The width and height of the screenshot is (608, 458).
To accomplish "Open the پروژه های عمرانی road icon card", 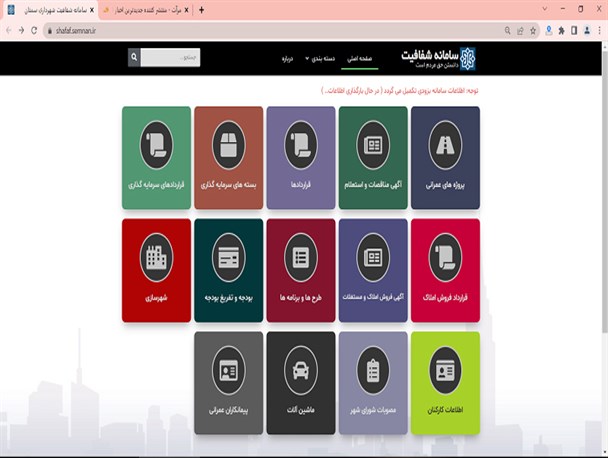I will click(445, 145).
